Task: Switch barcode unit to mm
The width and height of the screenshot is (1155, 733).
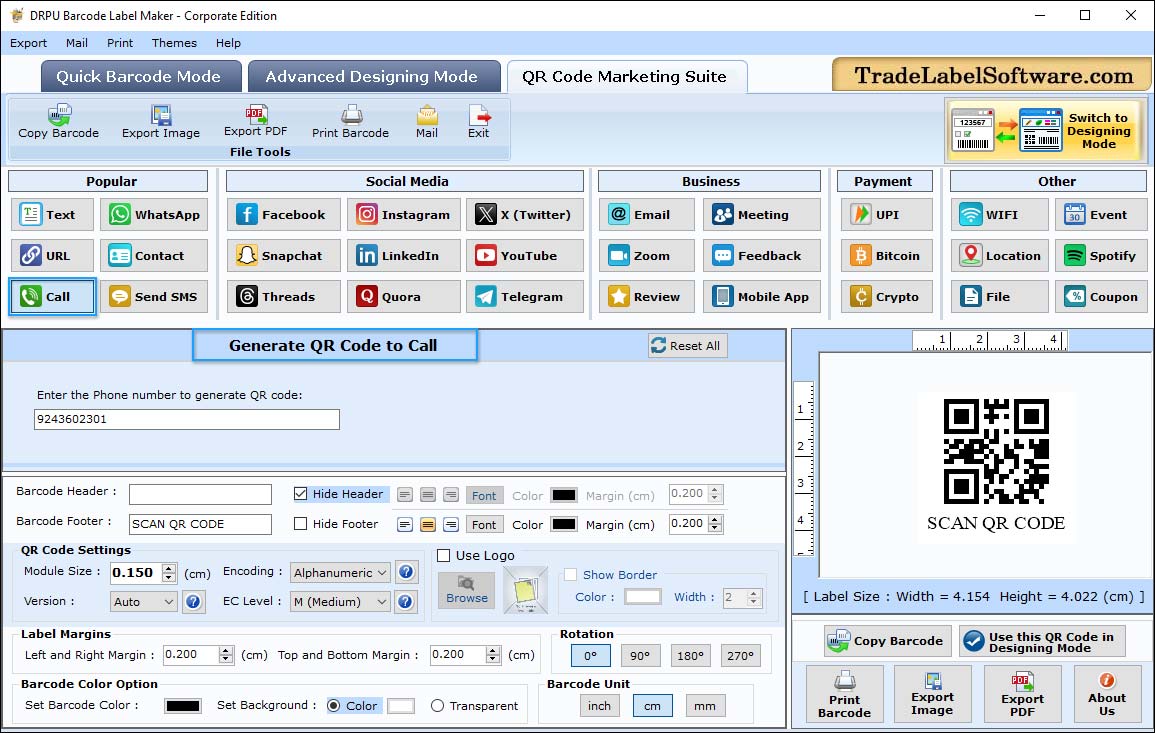Action: [x=705, y=706]
